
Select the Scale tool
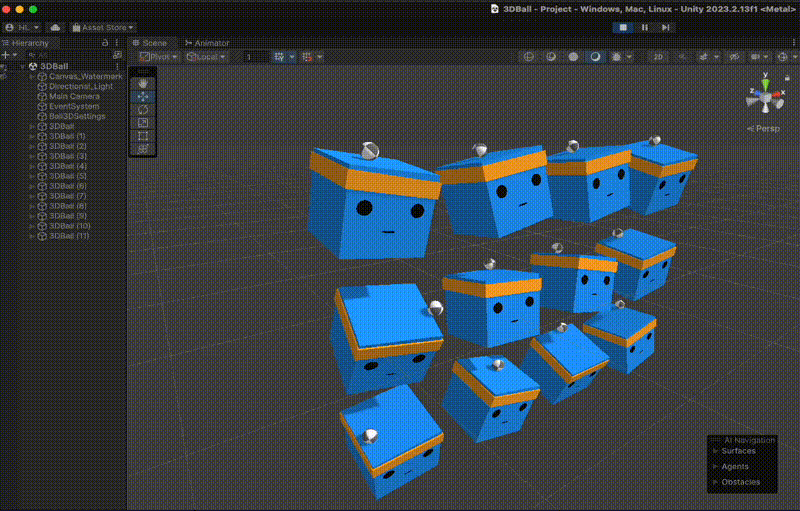click(142, 123)
